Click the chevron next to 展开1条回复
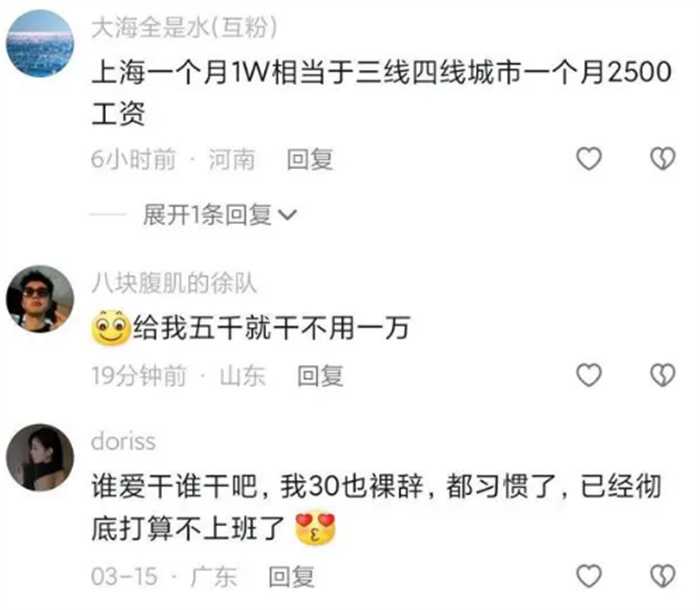 [x=287, y=215]
